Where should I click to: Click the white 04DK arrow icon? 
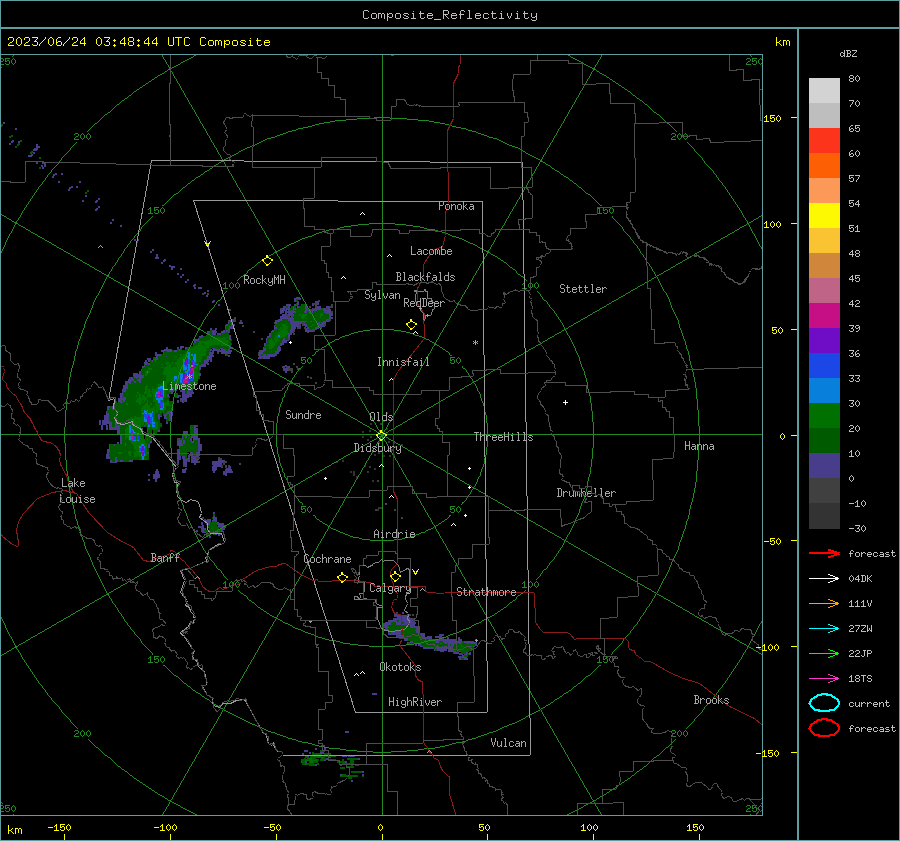click(x=824, y=578)
